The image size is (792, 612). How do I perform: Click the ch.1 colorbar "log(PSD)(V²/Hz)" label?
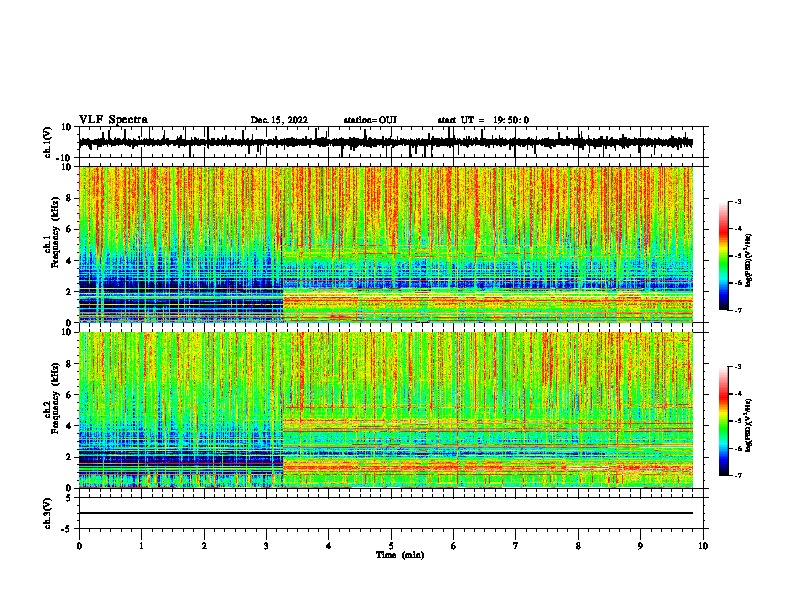[749, 260]
